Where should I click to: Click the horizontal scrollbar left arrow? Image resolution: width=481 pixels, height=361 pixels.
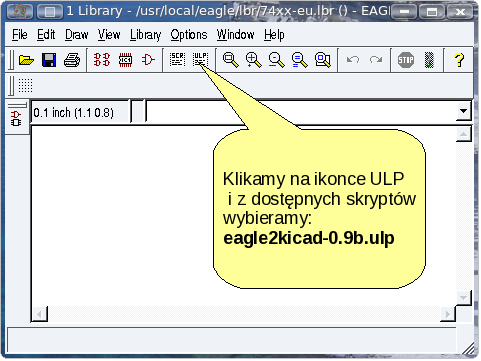40,314
